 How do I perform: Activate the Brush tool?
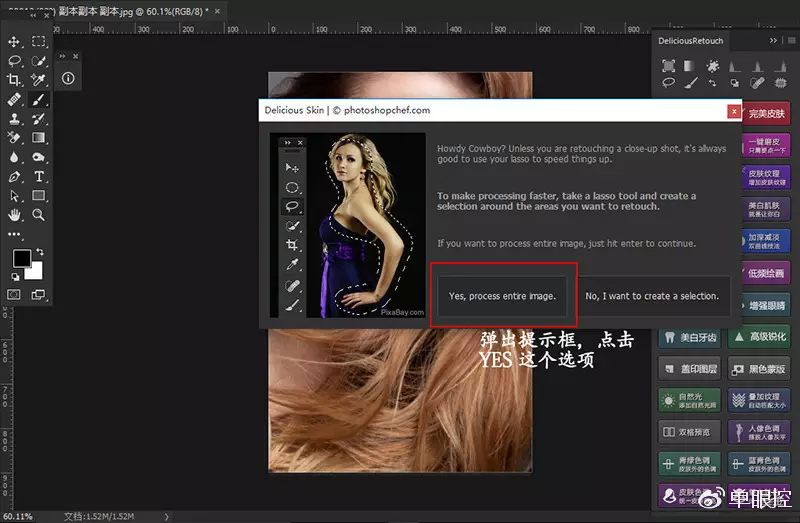point(38,99)
